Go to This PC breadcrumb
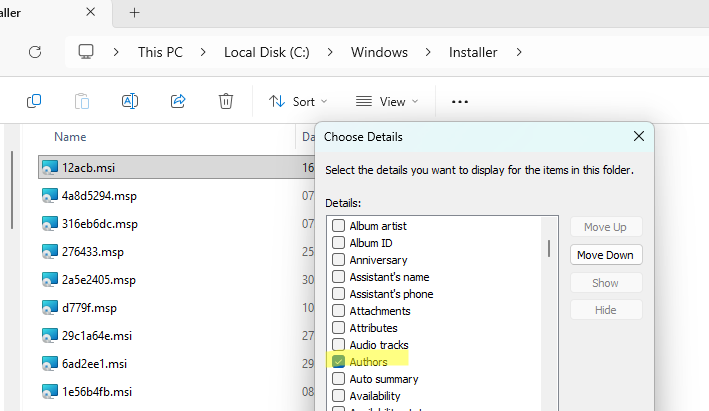This screenshot has width=709, height=411. coord(160,52)
